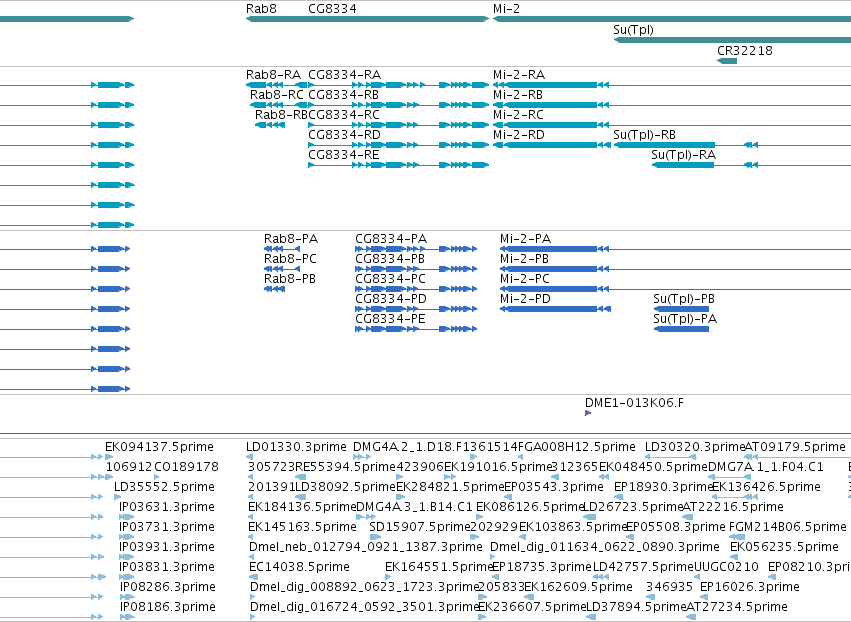Select protein label Mi-2-PC
Viewport: 851px width, 622px height.
click(x=525, y=280)
